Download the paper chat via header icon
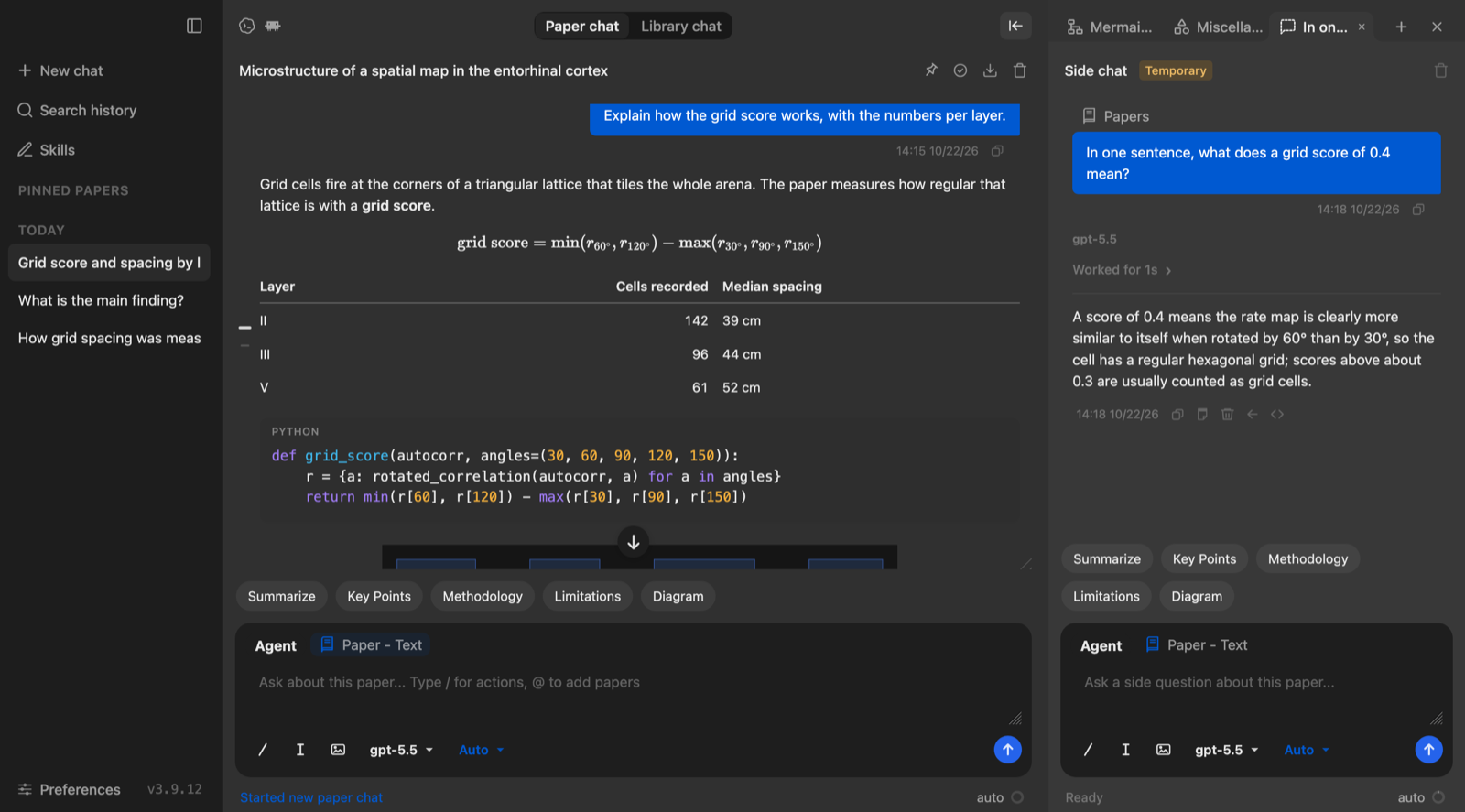 pyautogui.click(x=990, y=70)
